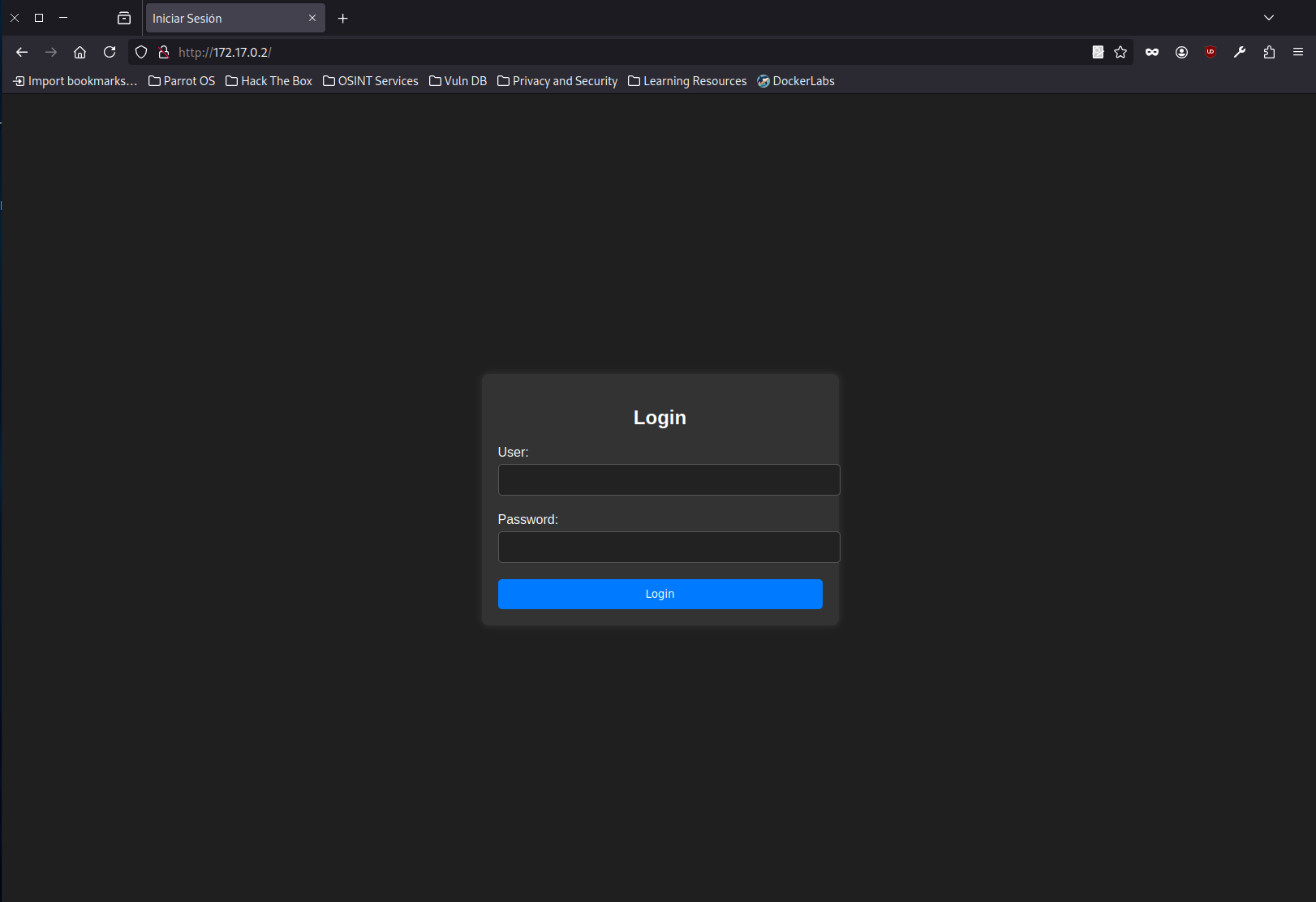This screenshot has height=902, width=1316.
Task: Click the blue Login button
Action: tap(660, 594)
